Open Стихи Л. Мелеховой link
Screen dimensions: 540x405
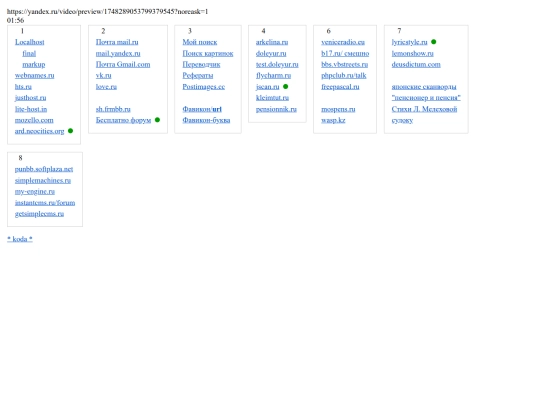click(424, 109)
